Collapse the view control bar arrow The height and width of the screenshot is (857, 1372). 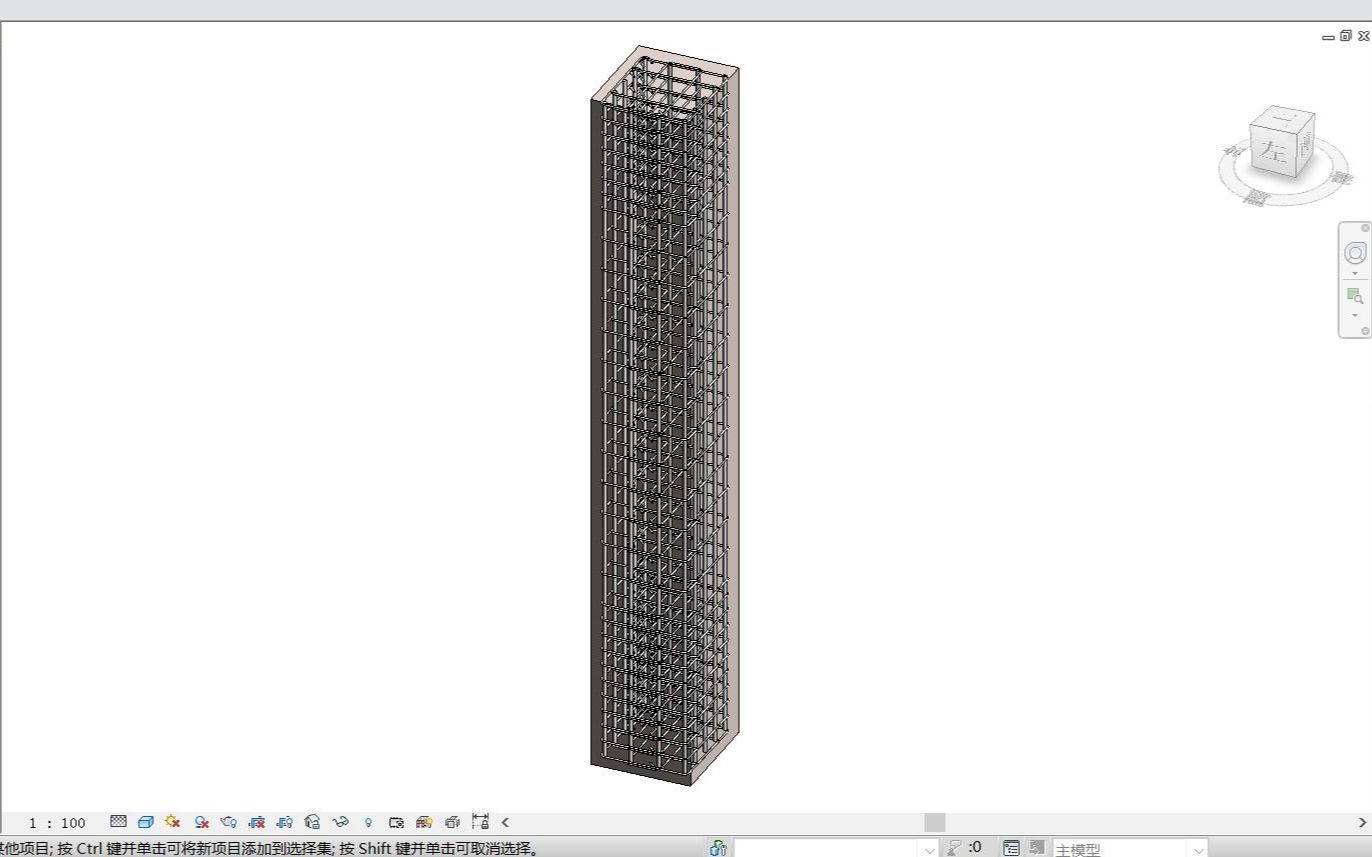(505, 822)
